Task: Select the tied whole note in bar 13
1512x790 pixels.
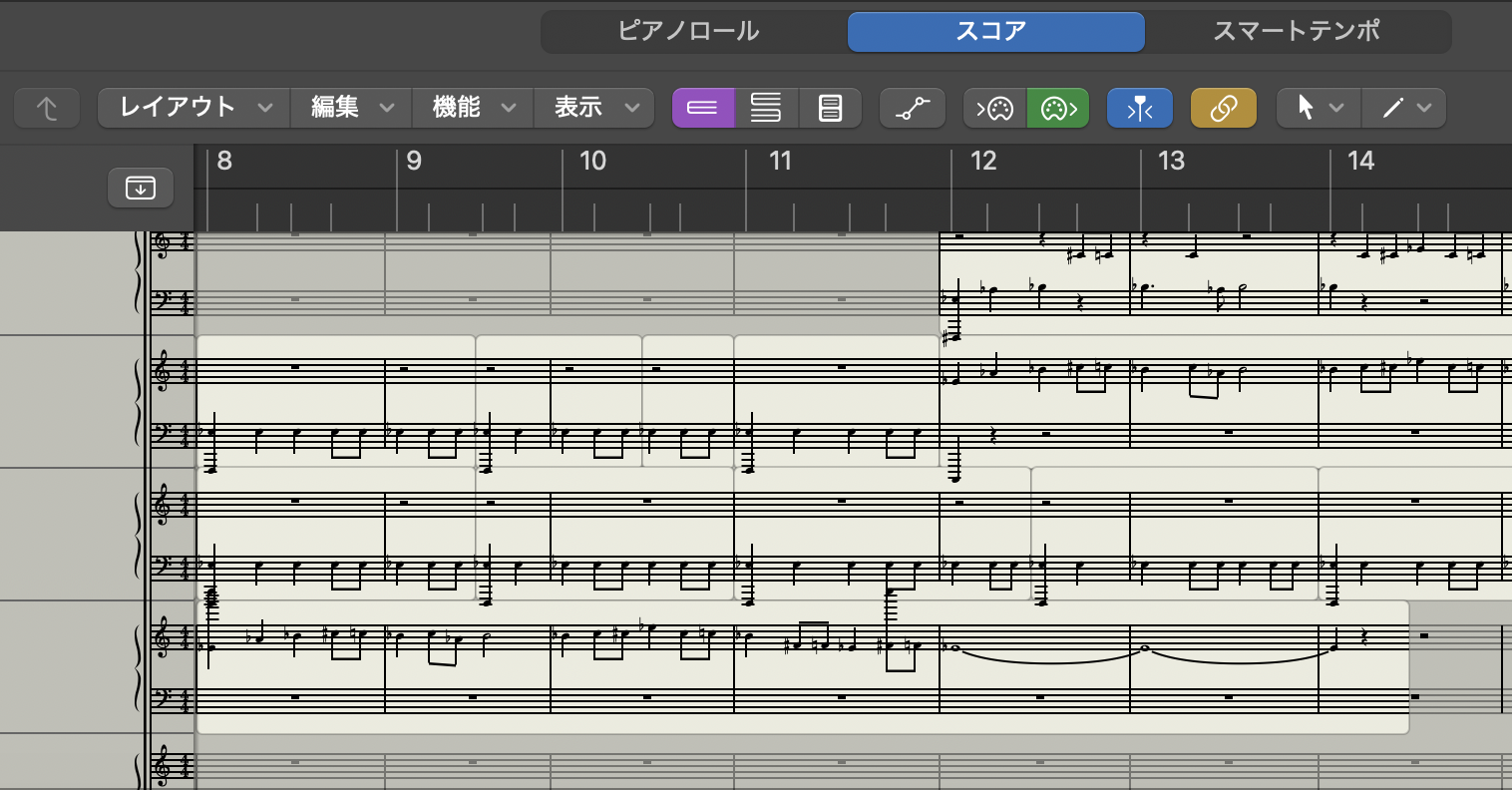Action: click(x=1145, y=648)
